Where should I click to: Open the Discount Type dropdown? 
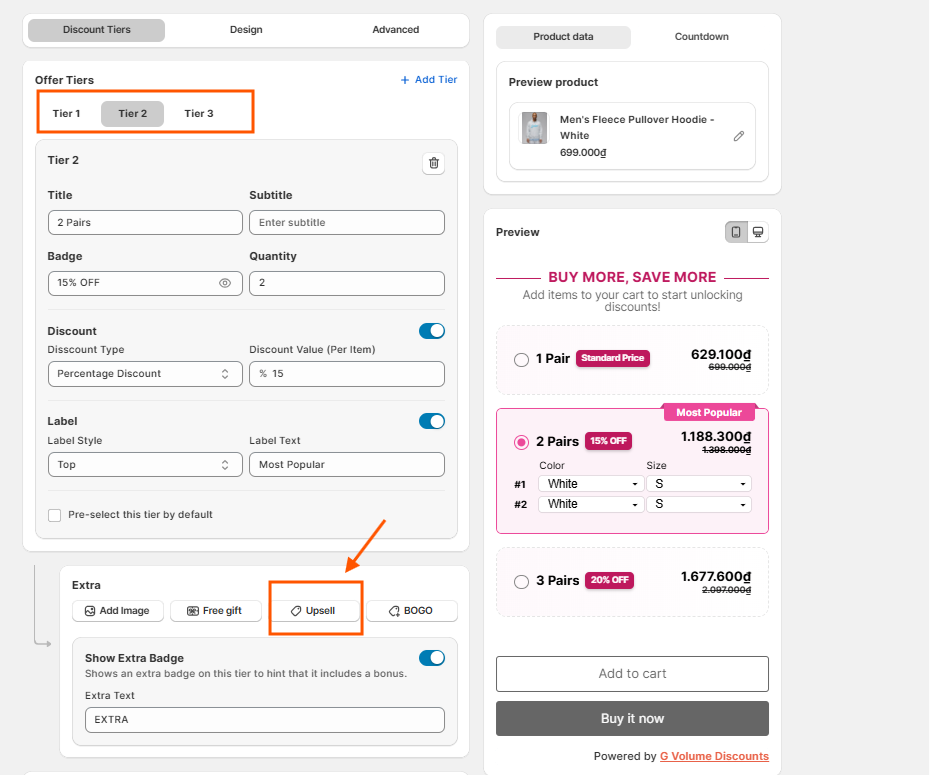point(145,374)
